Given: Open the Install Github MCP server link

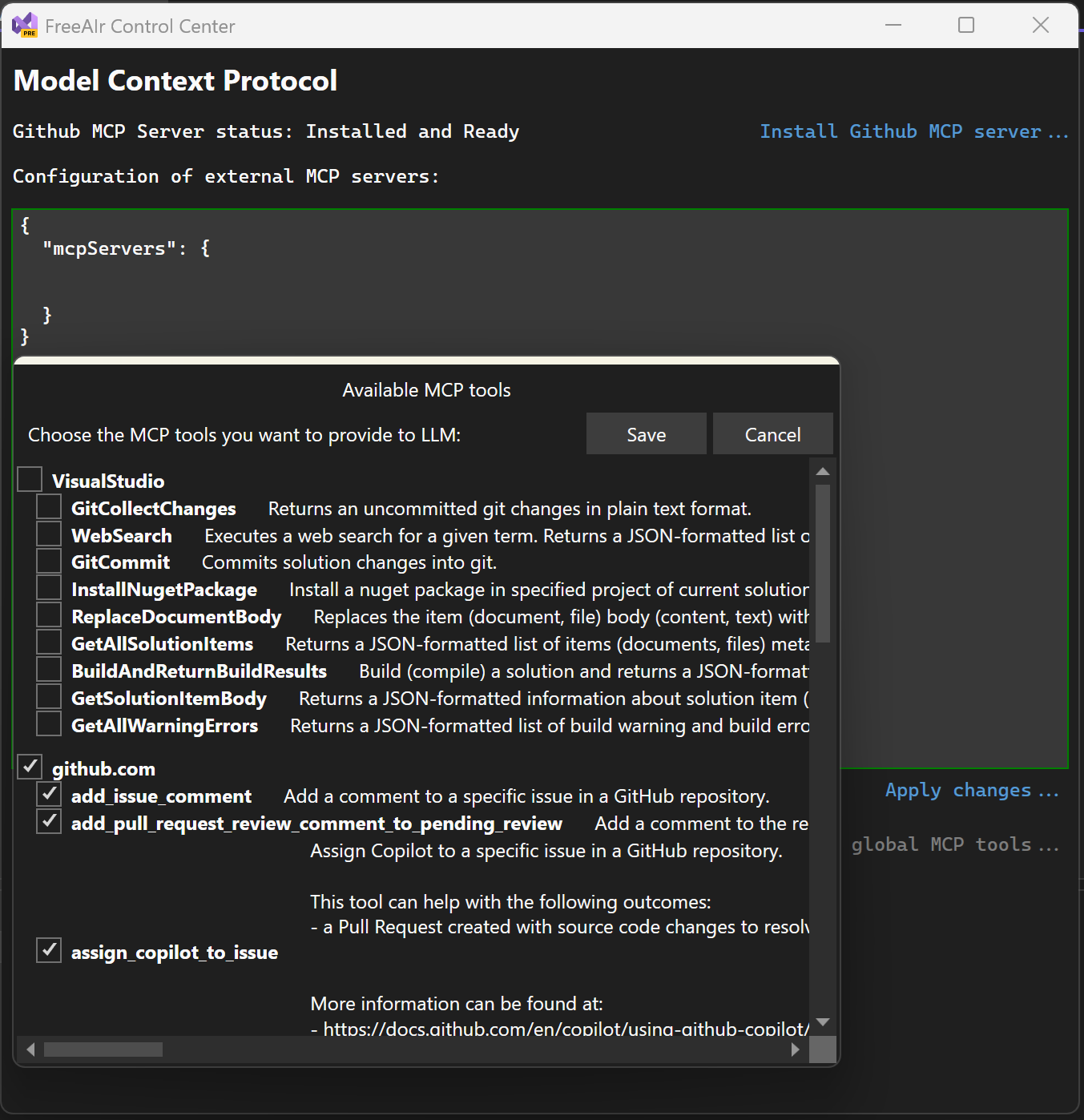Looking at the screenshot, I should [x=913, y=131].
